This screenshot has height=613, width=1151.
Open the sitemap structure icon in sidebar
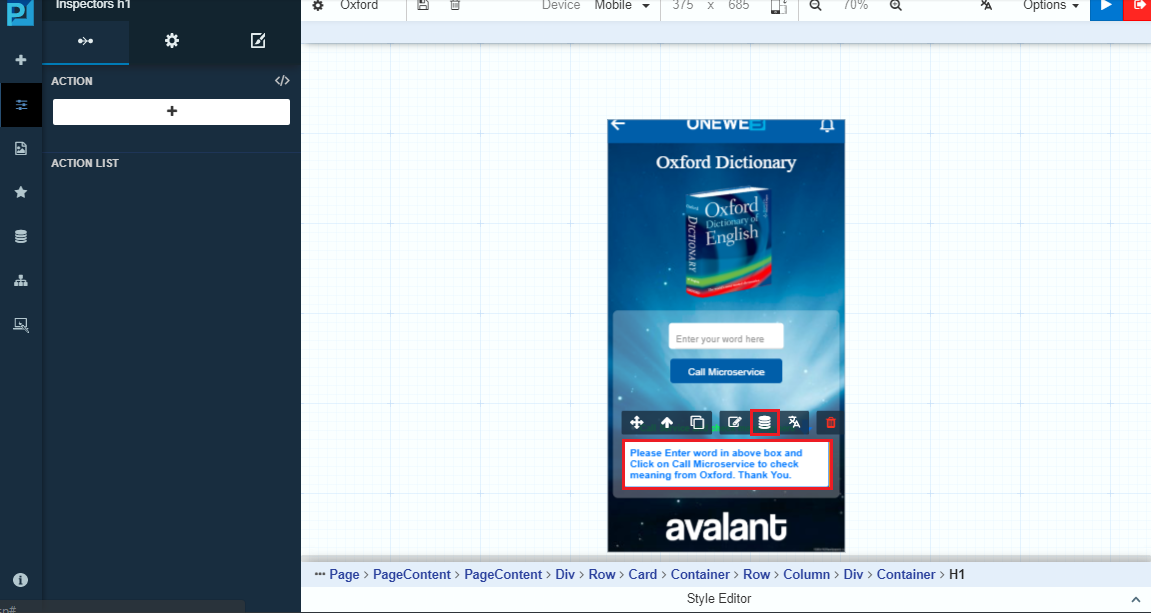coord(21,280)
